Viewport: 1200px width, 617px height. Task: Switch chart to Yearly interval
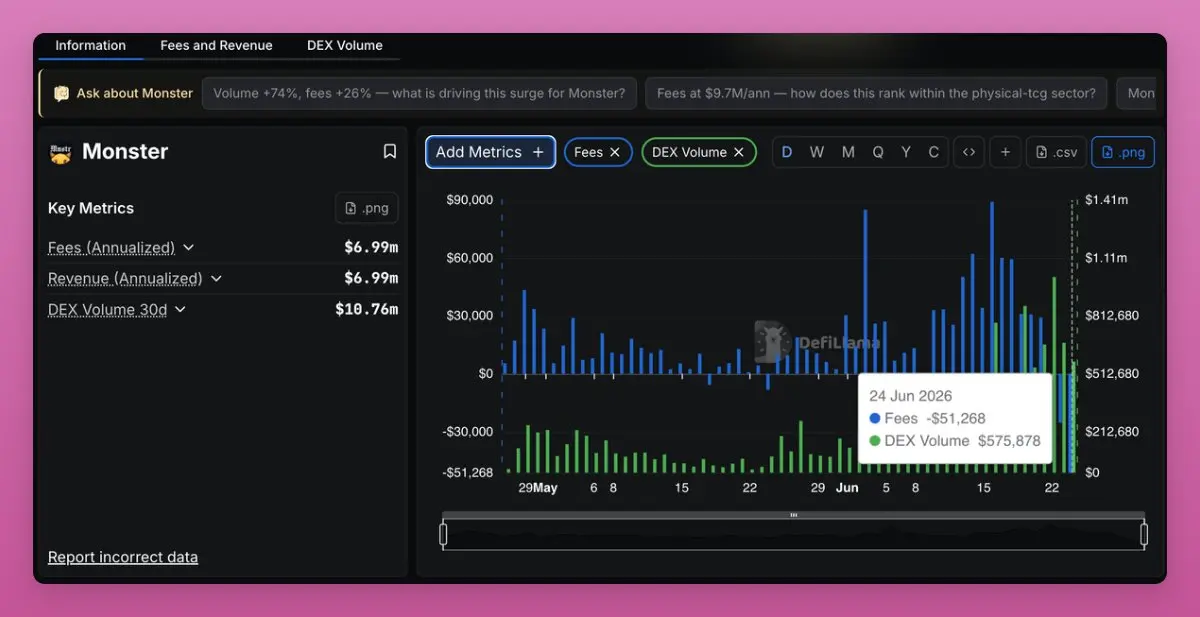point(906,152)
